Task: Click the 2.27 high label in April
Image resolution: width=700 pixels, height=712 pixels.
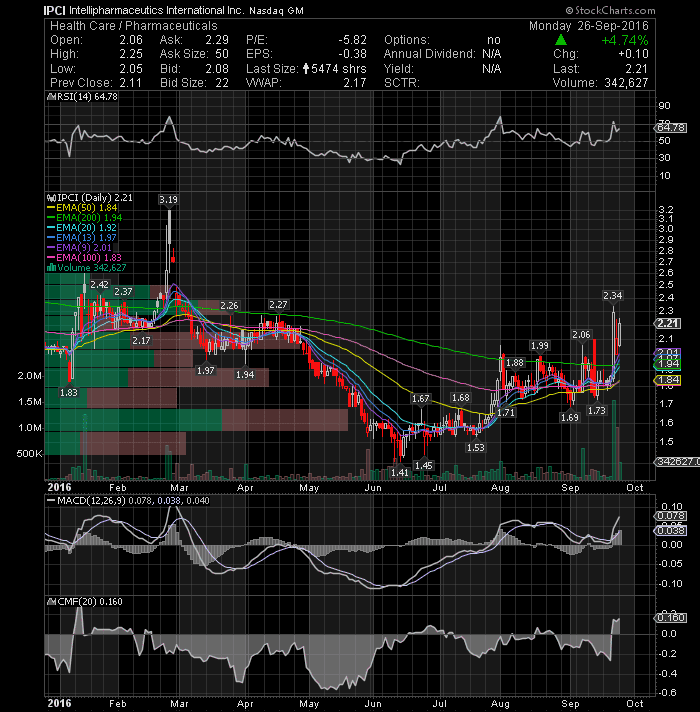Action: [278, 305]
